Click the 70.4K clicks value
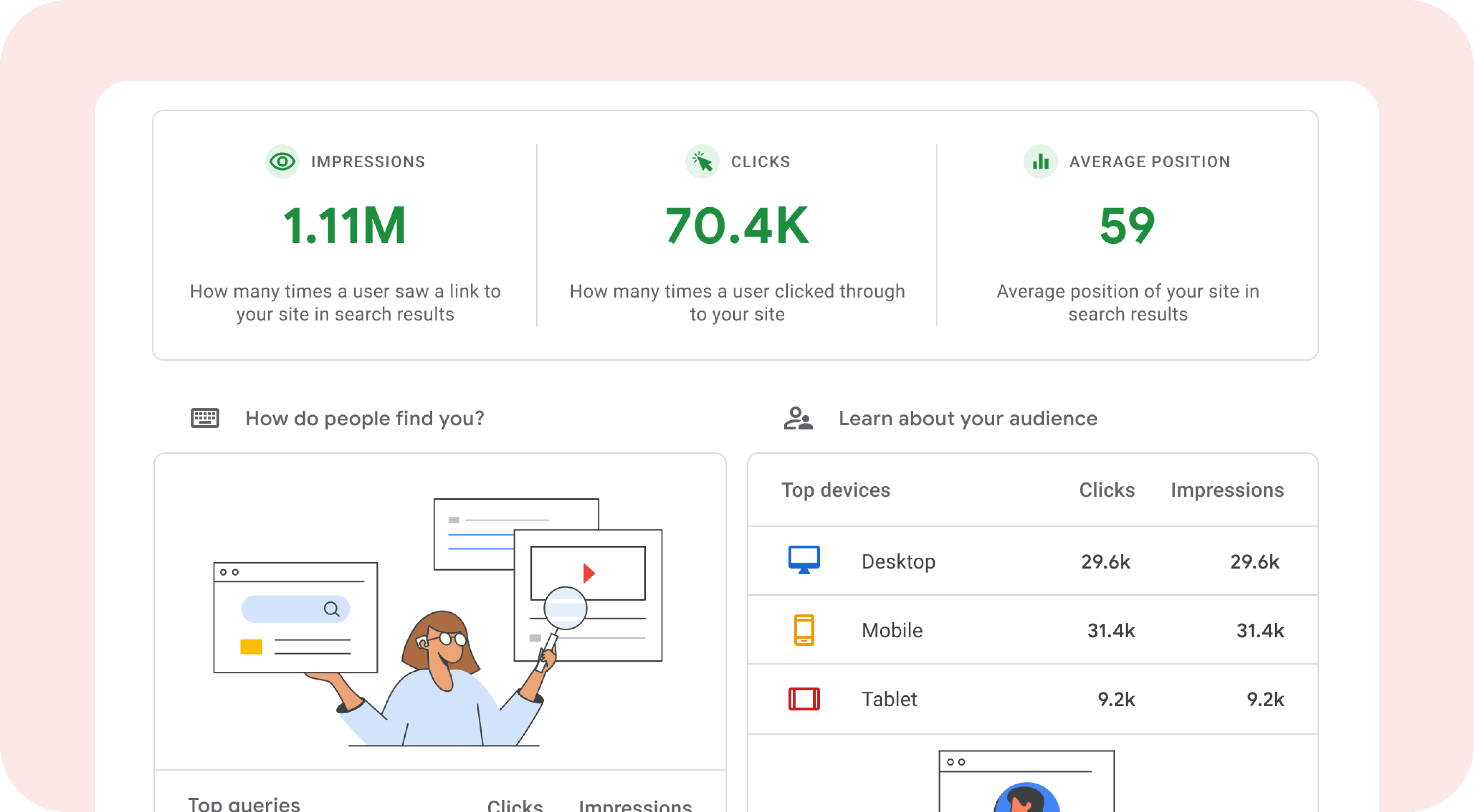Screen dimensions: 1474x812 tap(737, 225)
